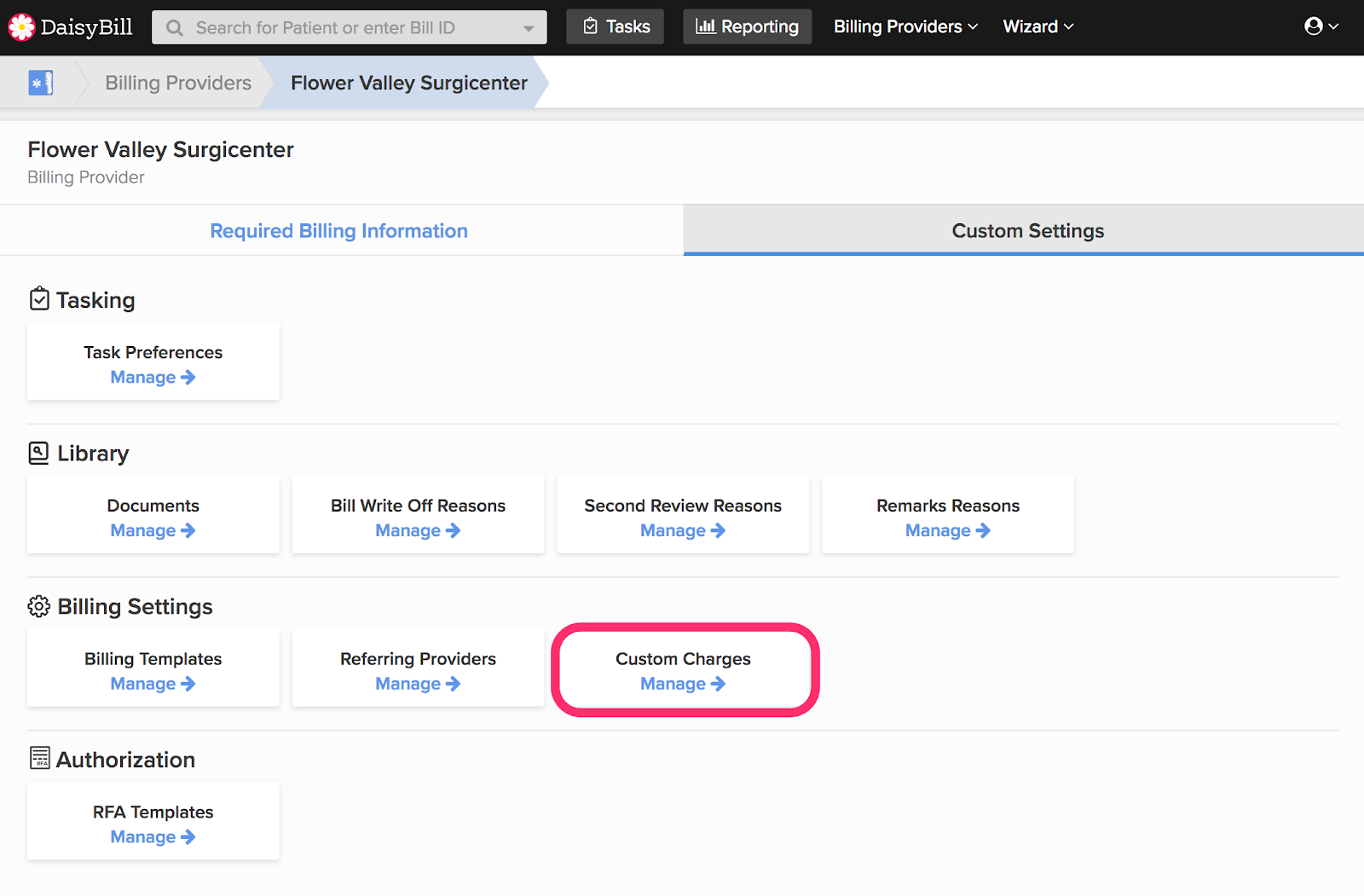The width and height of the screenshot is (1364, 896).
Task: Click the Referring Providers card title
Action: (x=419, y=659)
